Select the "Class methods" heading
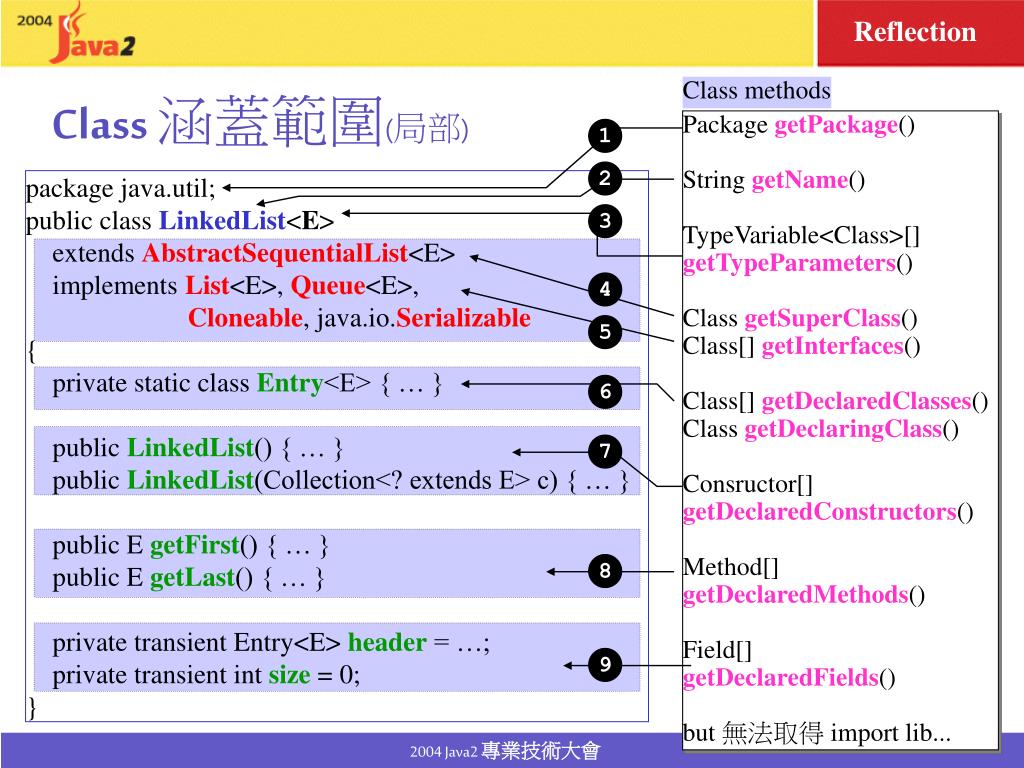The width and height of the screenshot is (1024, 768). 756,90
